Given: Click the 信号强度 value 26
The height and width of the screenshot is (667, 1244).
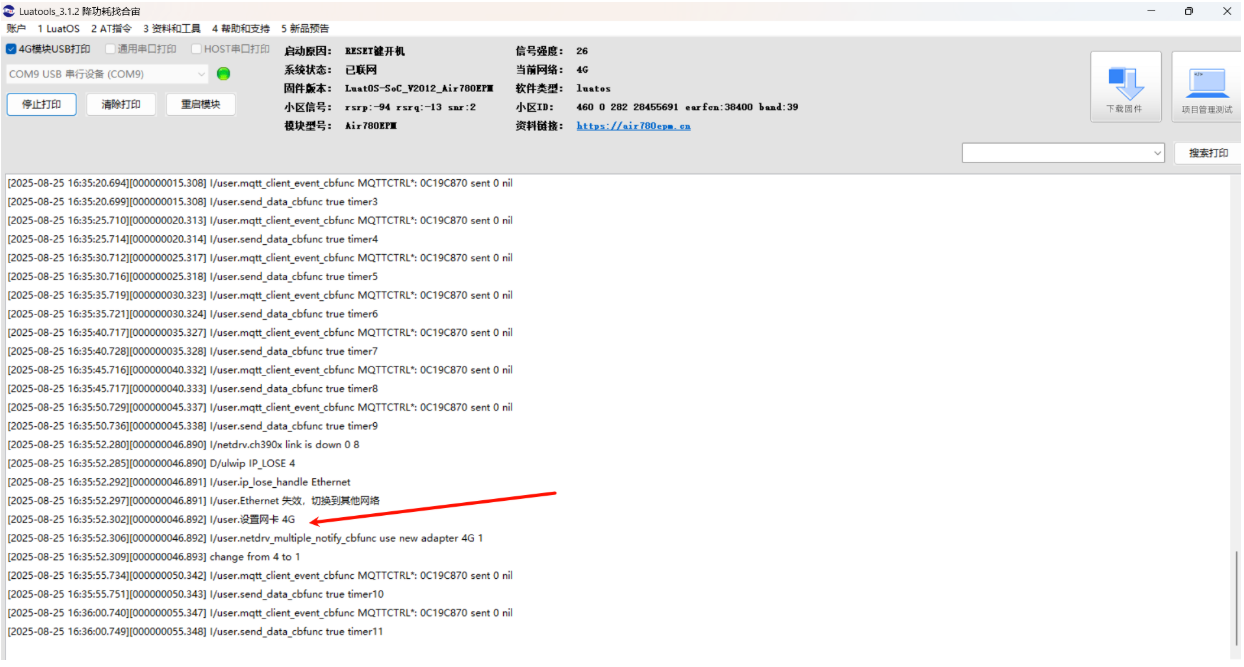Looking at the screenshot, I should click(582, 51).
